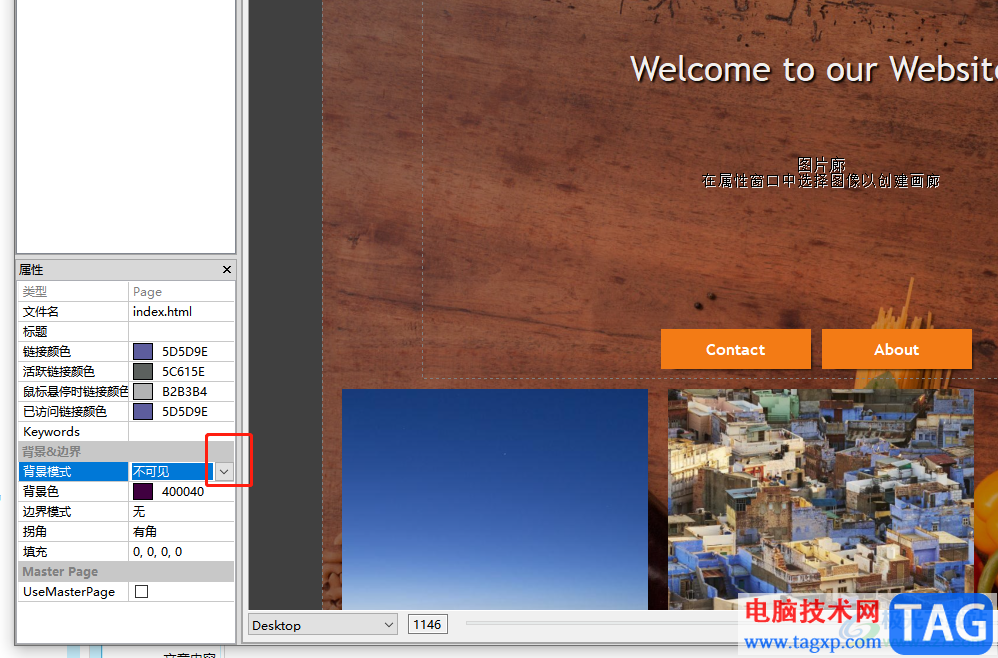
Task: Toggle the UseMasterPage checkbox
Action: (141, 592)
